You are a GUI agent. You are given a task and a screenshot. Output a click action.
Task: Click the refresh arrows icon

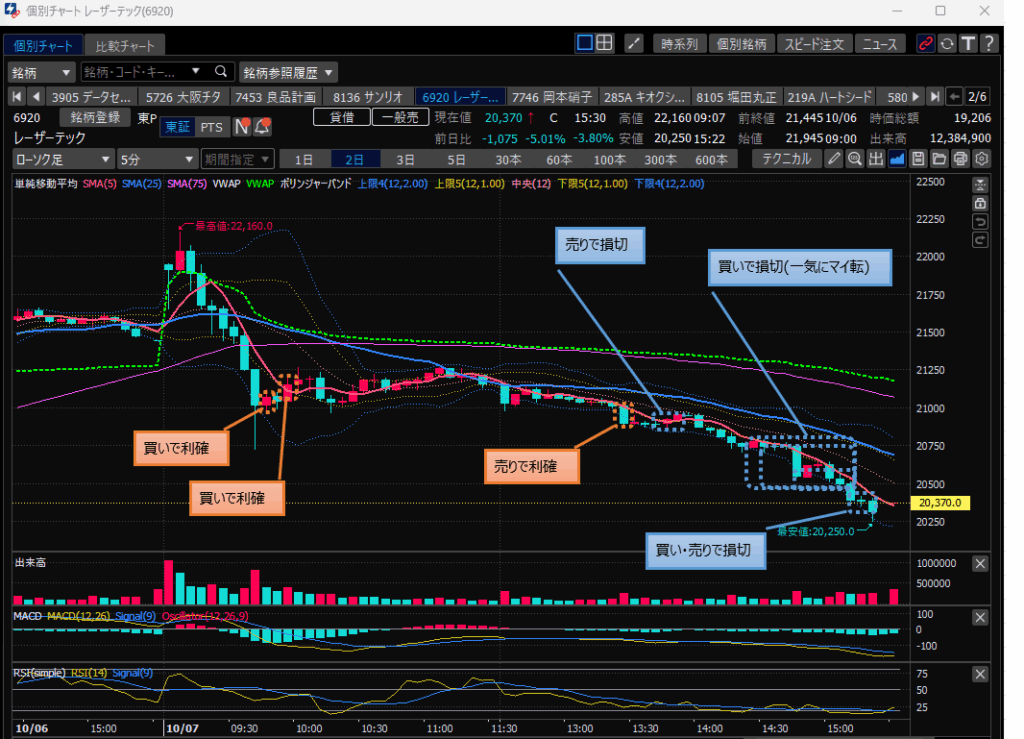point(947,44)
